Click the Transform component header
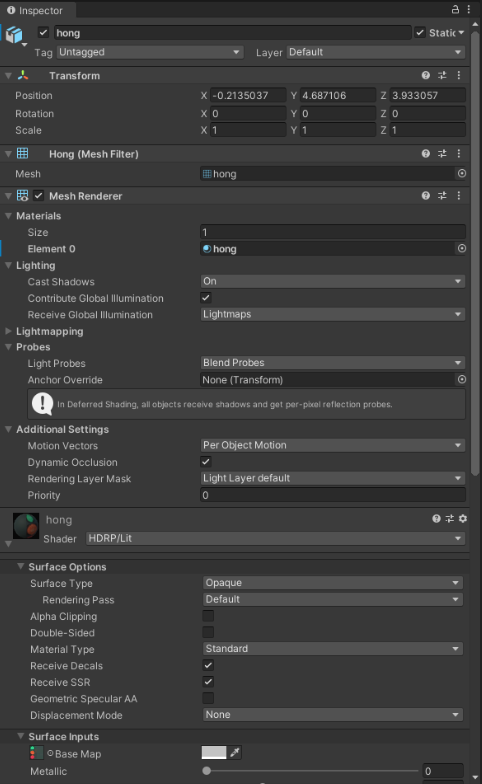482x784 pixels. coord(235,75)
